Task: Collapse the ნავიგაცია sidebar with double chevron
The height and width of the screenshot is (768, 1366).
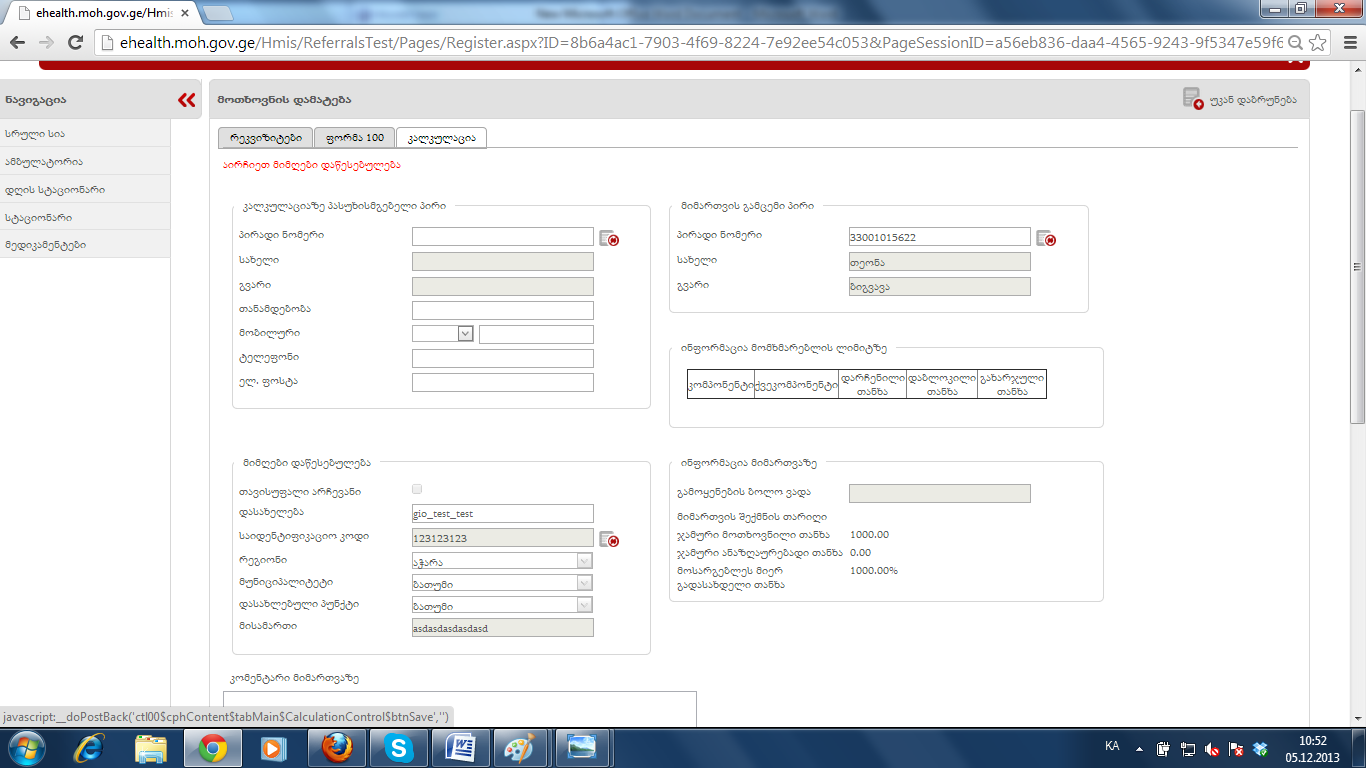Action: 187,100
